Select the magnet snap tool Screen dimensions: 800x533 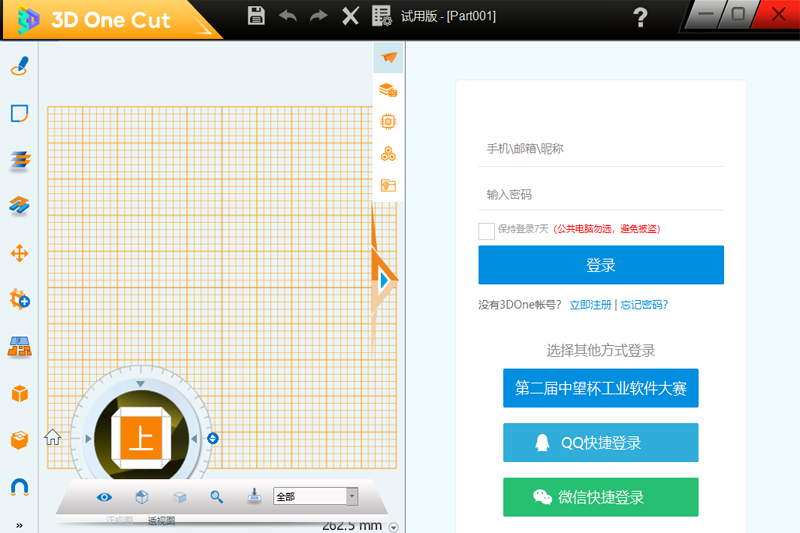[x=19, y=487]
